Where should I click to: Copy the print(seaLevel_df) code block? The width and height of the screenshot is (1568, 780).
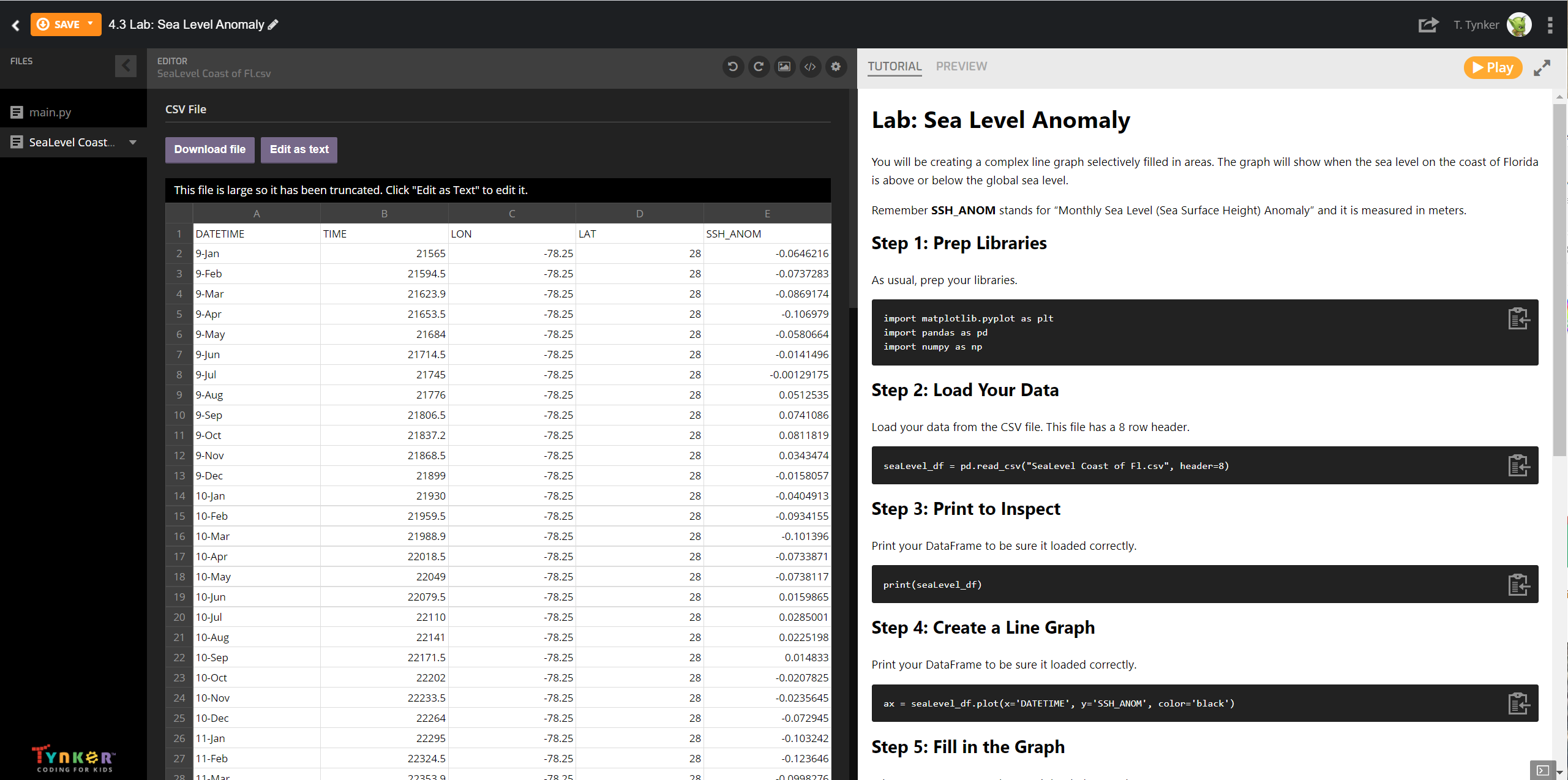1518,584
